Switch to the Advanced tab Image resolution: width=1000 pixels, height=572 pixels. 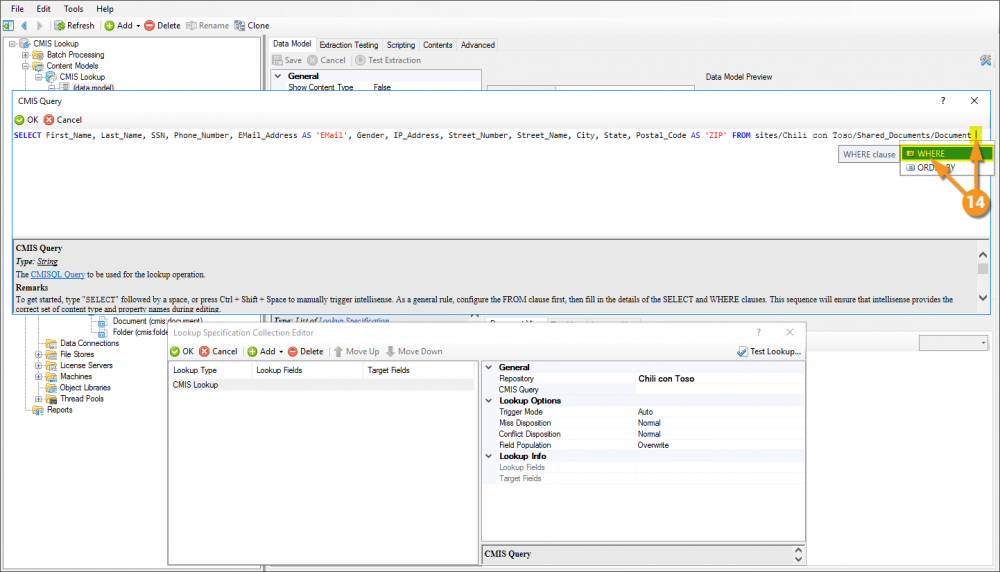tap(478, 45)
